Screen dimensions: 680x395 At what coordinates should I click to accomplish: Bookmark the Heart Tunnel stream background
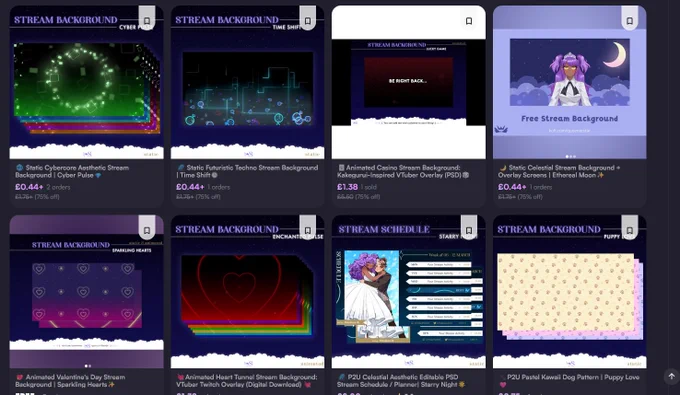pyautogui.click(x=307, y=228)
